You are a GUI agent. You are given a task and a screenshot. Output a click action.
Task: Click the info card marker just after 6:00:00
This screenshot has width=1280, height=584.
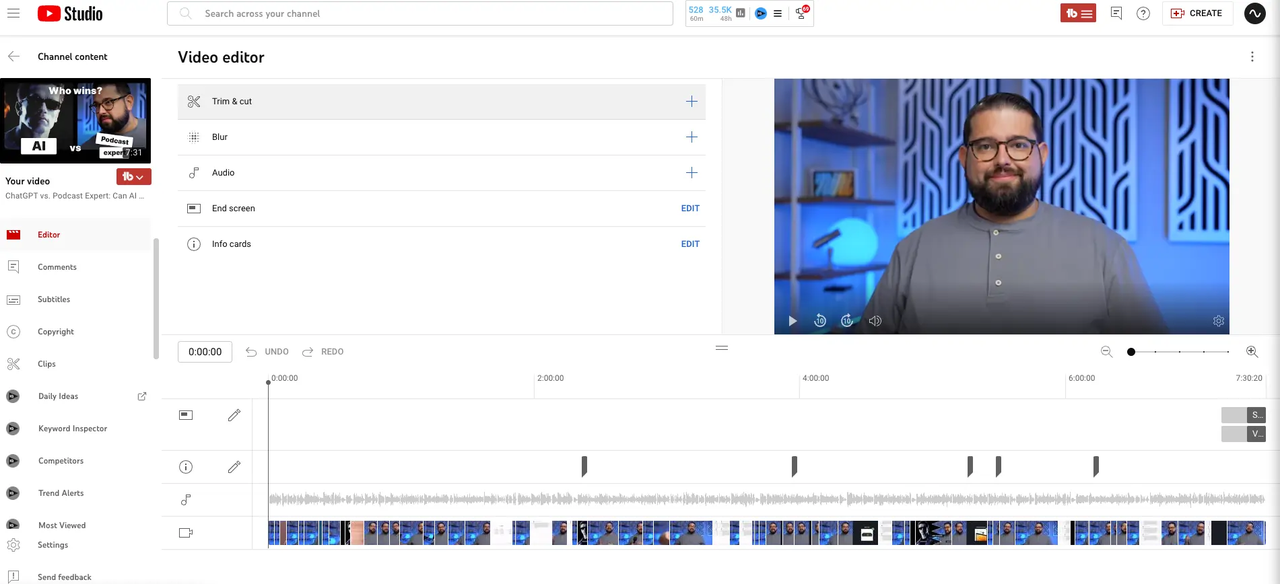1096,466
